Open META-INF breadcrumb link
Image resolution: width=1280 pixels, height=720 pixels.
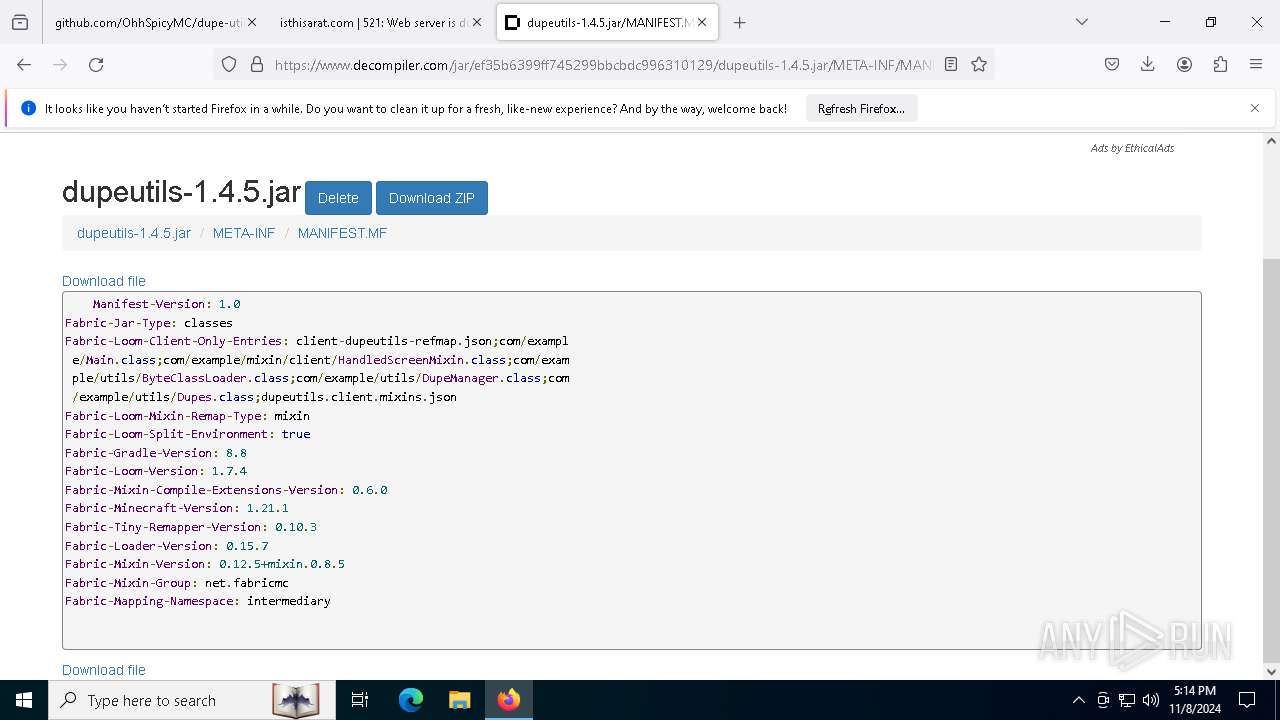(x=244, y=233)
